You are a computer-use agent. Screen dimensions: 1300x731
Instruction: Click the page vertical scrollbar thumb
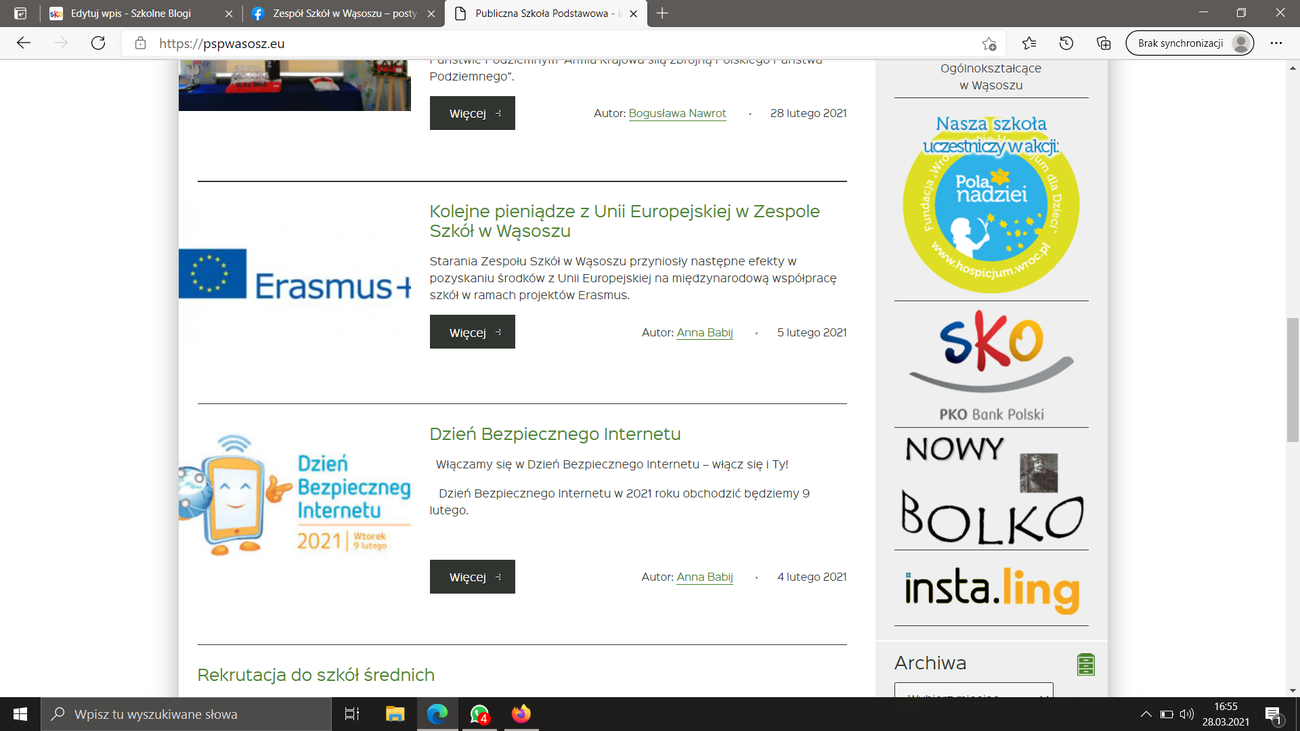pyautogui.click(x=1292, y=380)
